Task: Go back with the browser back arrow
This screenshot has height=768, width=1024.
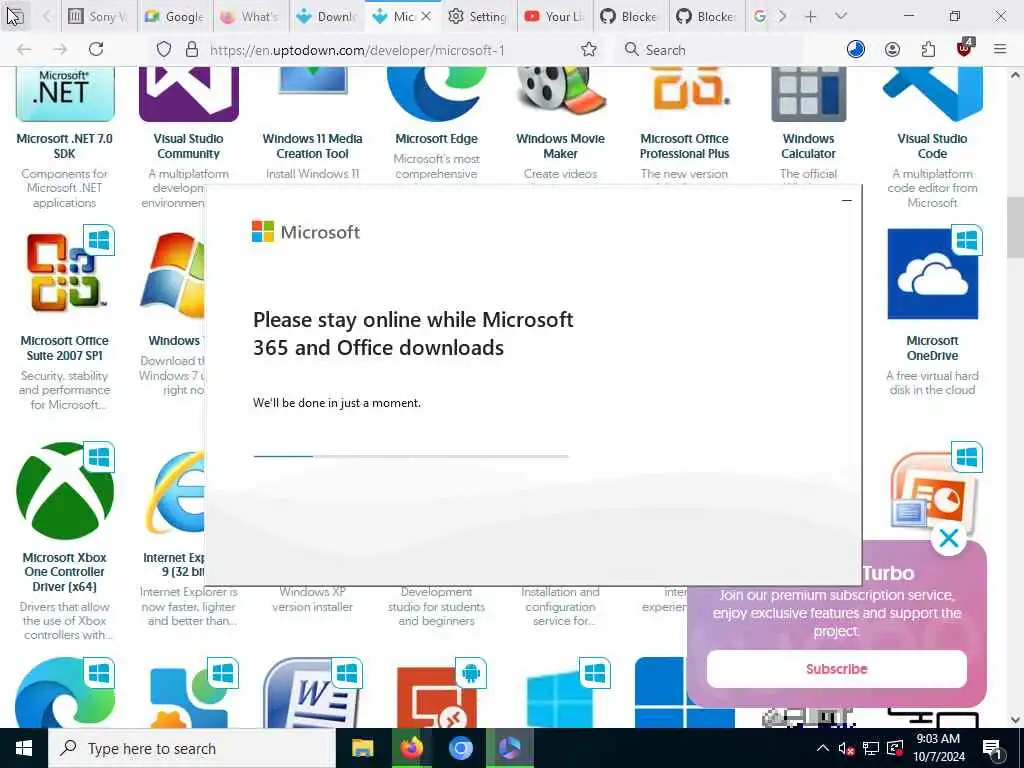Action: (x=24, y=50)
